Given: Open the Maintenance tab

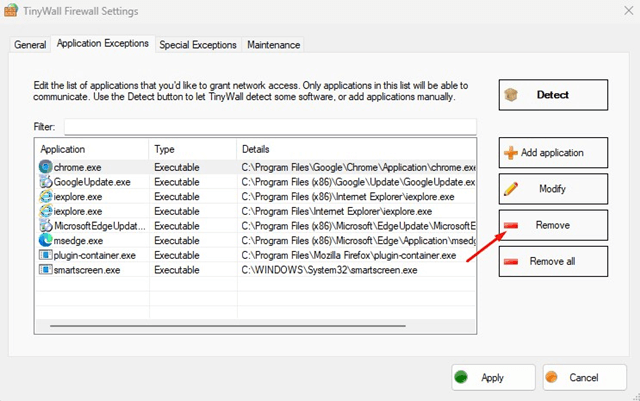Looking at the screenshot, I should pyautogui.click(x=273, y=45).
